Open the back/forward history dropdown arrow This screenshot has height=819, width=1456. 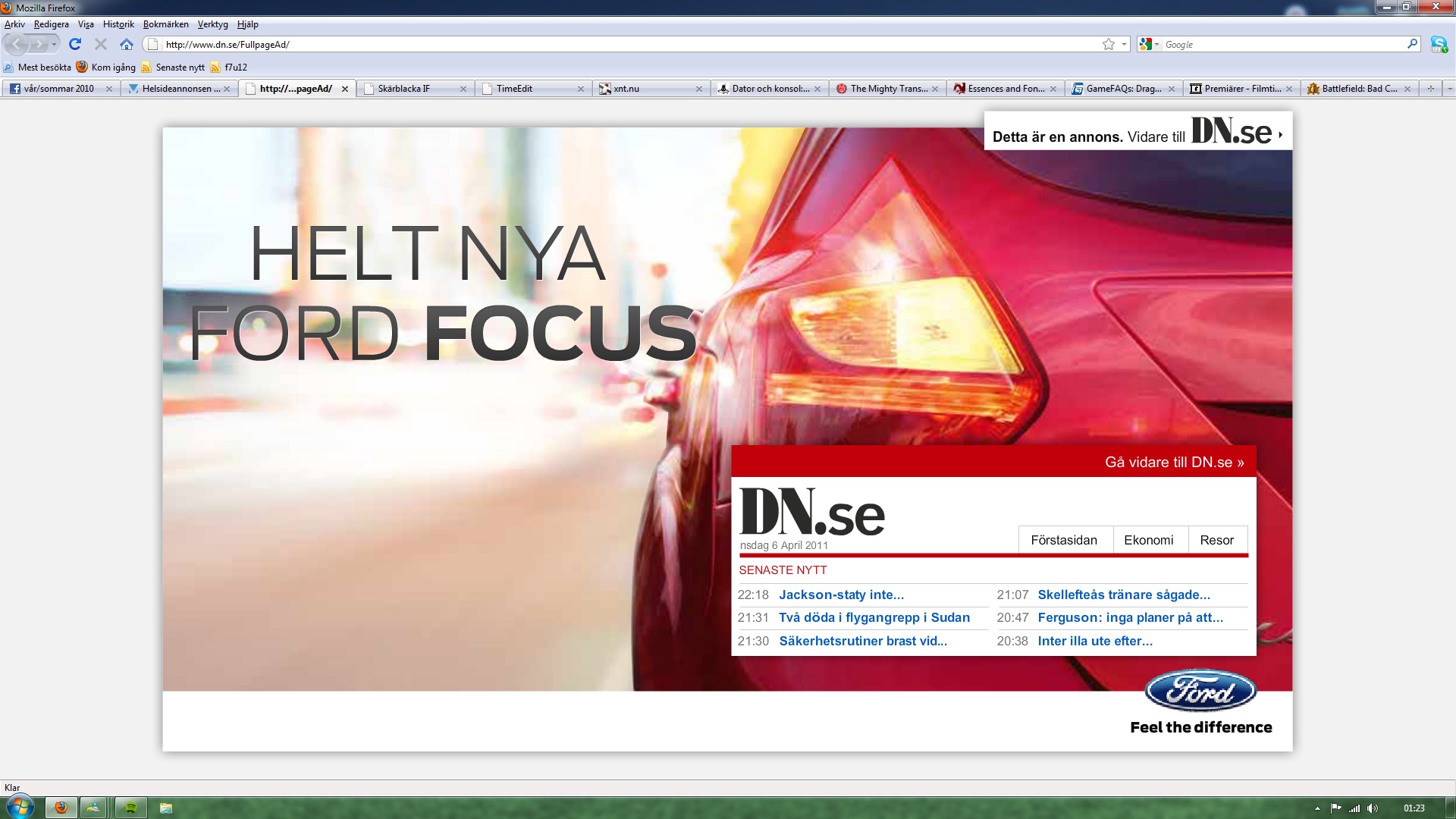[54, 45]
